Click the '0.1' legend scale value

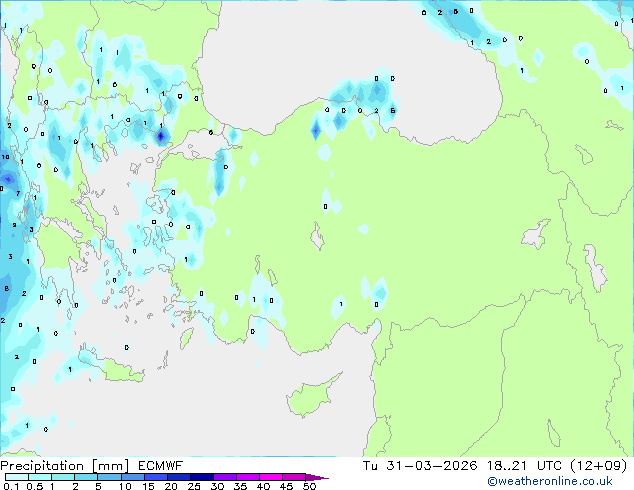pyautogui.click(x=11, y=486)
